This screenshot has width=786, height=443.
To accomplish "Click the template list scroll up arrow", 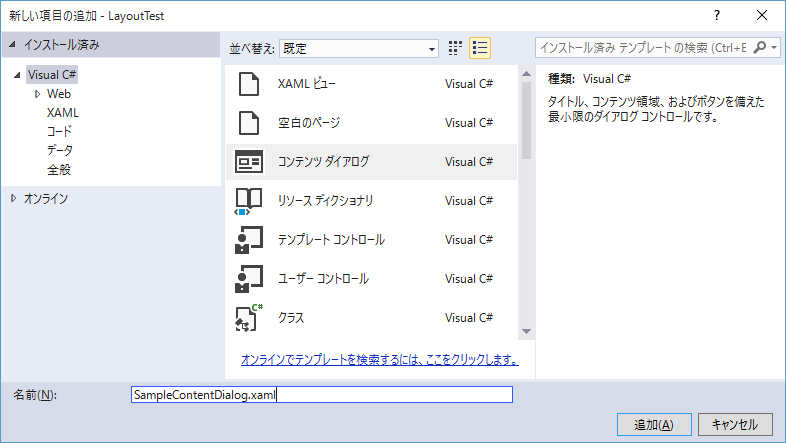I will (526, 74).
